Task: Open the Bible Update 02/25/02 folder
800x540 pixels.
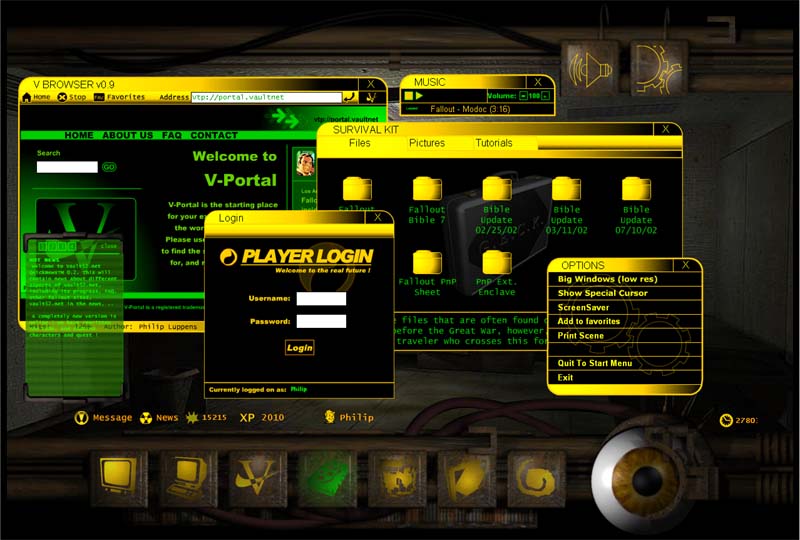Action: click(496, 189)
